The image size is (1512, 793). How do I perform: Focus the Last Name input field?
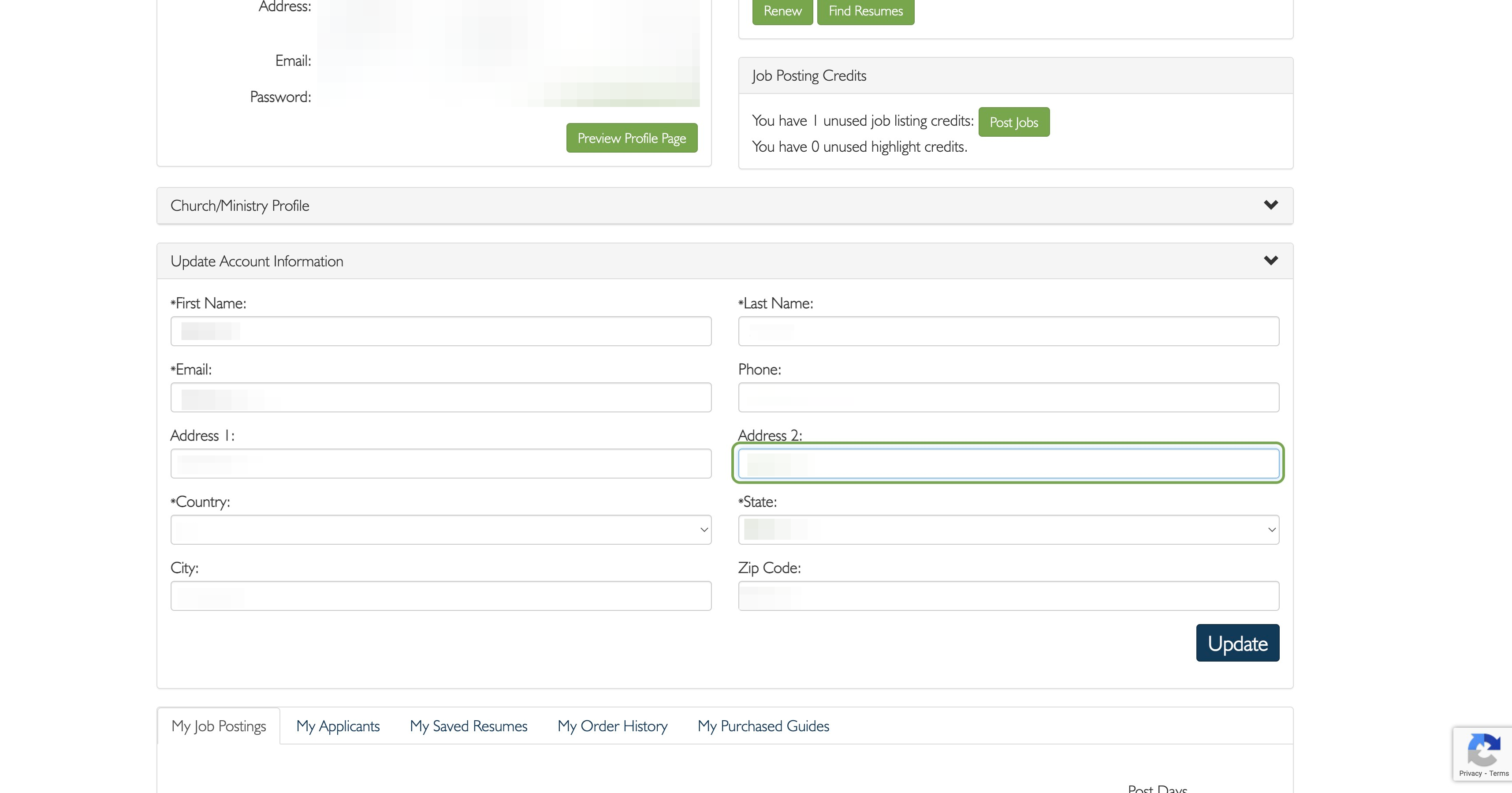pyautogui.click(x=1009, y=331)
